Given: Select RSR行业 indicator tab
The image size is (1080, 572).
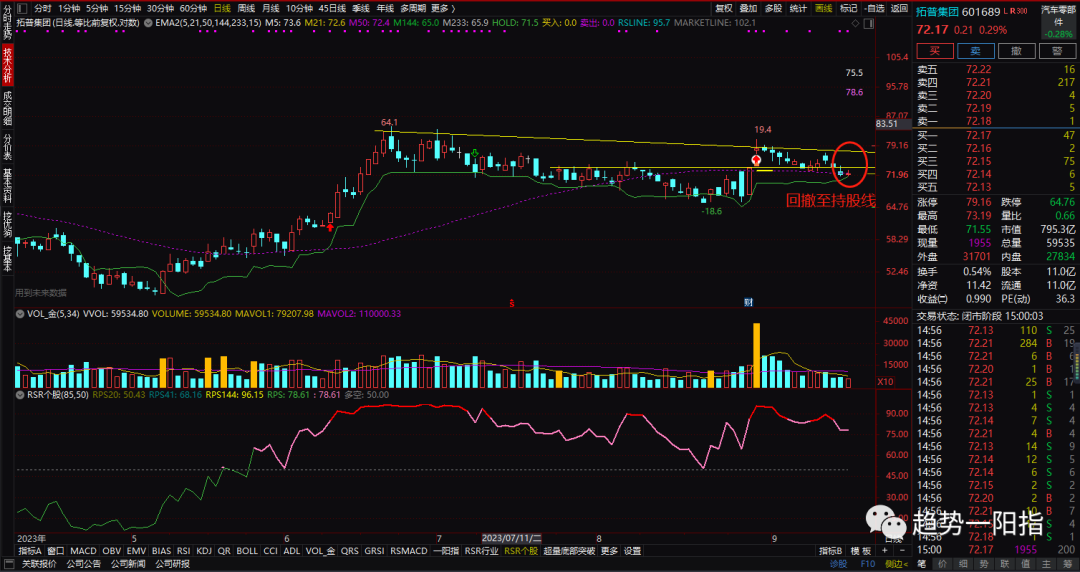Looking at the screenshot, I should pyautogui.click(x=481, y=551).
